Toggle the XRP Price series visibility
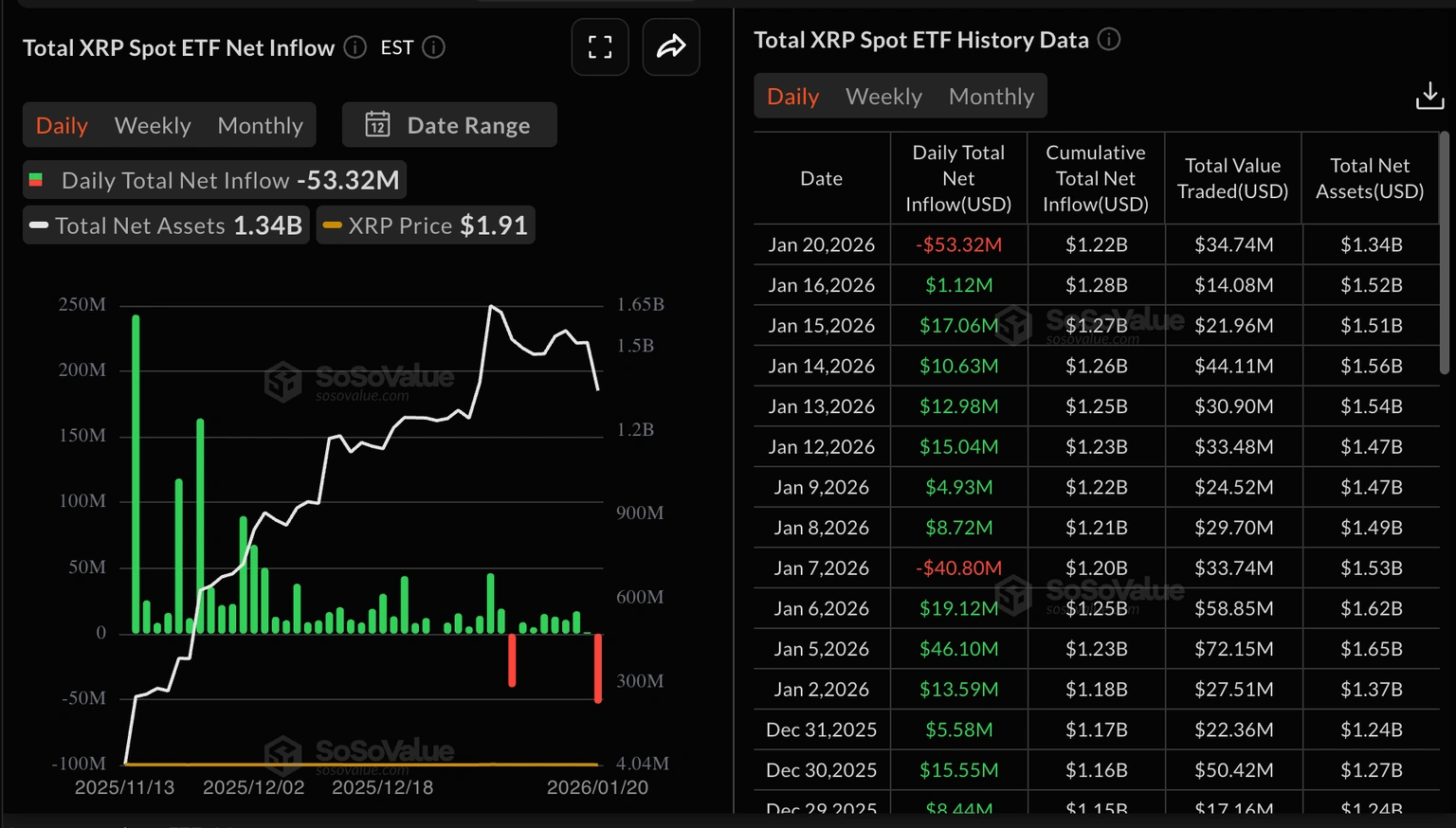Screen dimensions: 1456x828 coord(424,225)
